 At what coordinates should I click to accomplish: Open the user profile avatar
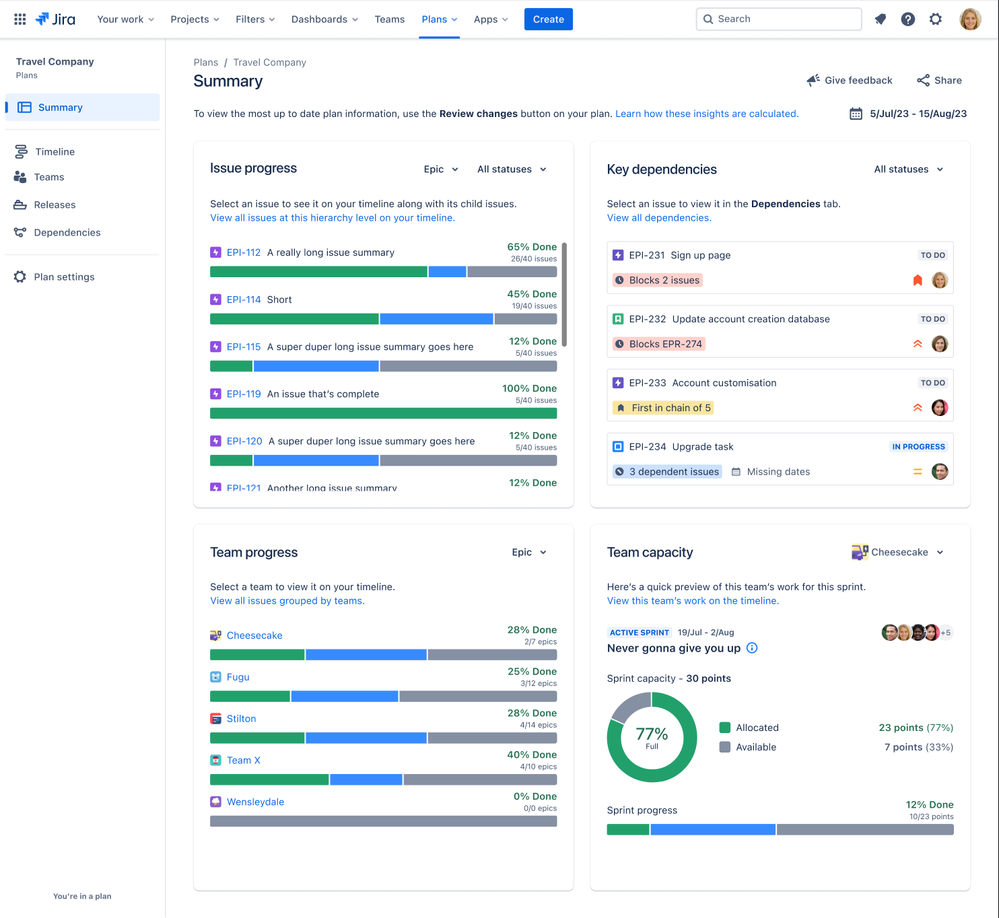click(x=970, y=19)
